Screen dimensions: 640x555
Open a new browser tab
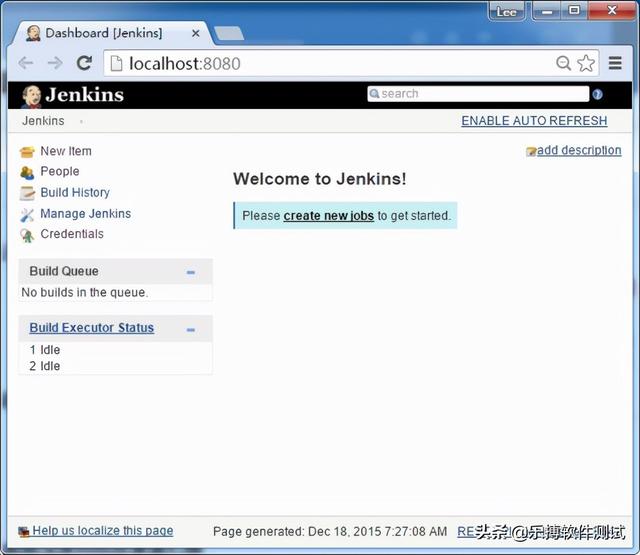(x=229, y=34)
